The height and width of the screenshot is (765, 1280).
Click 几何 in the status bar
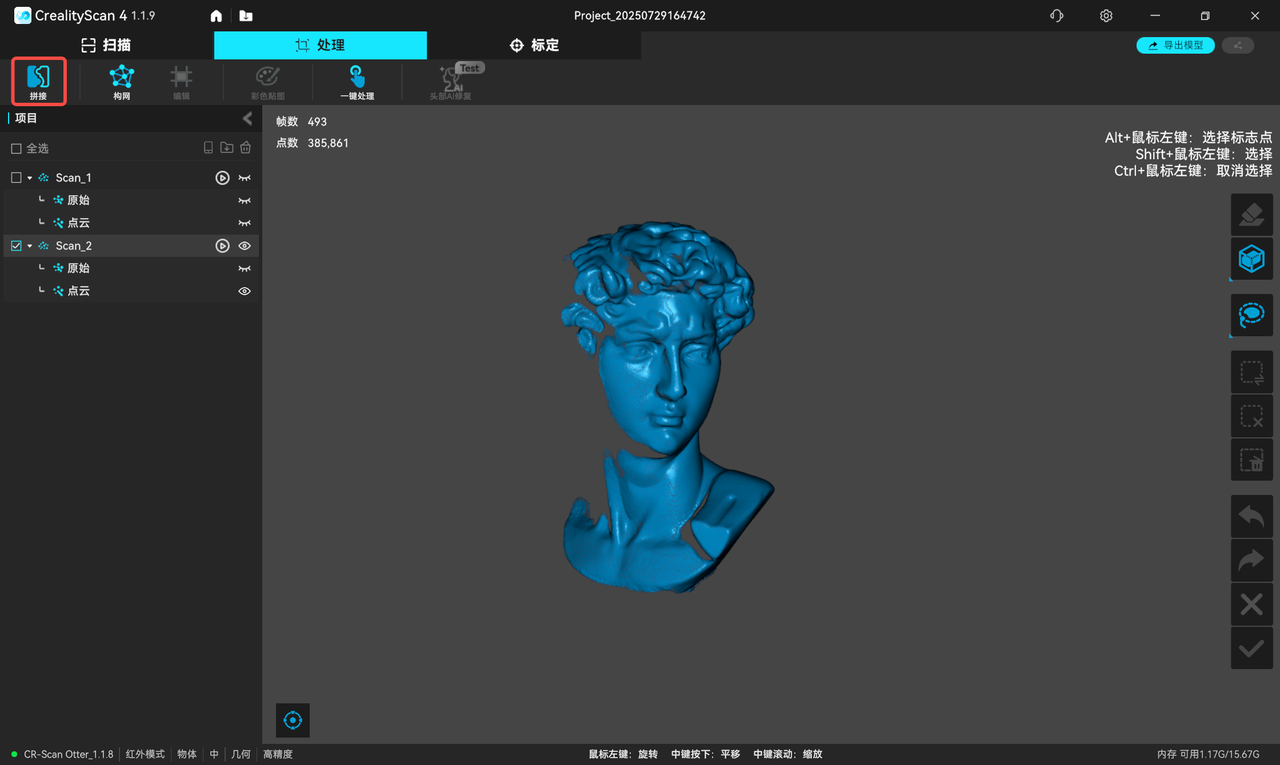pos(241,754)
